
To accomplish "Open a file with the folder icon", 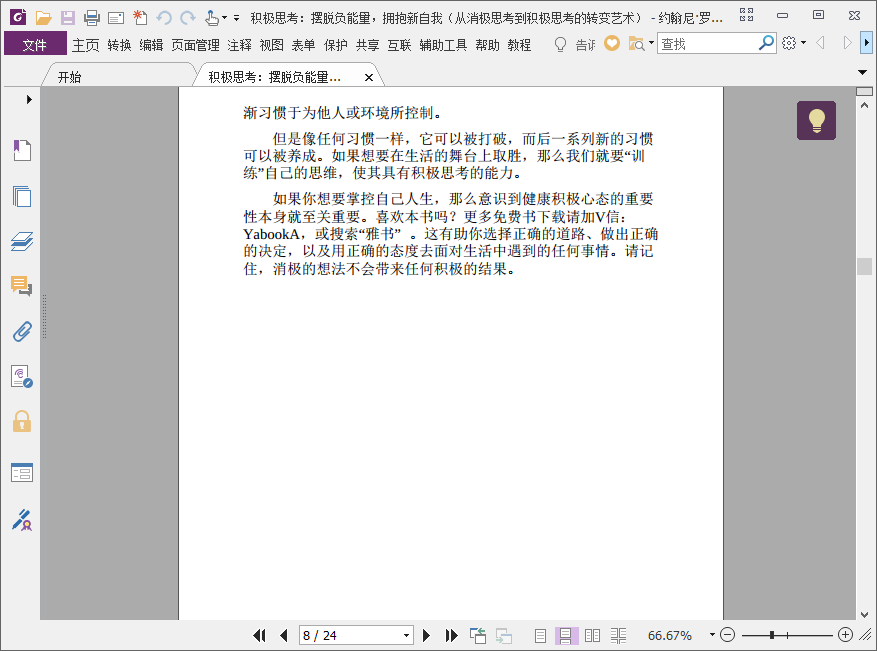I will 43,18.
